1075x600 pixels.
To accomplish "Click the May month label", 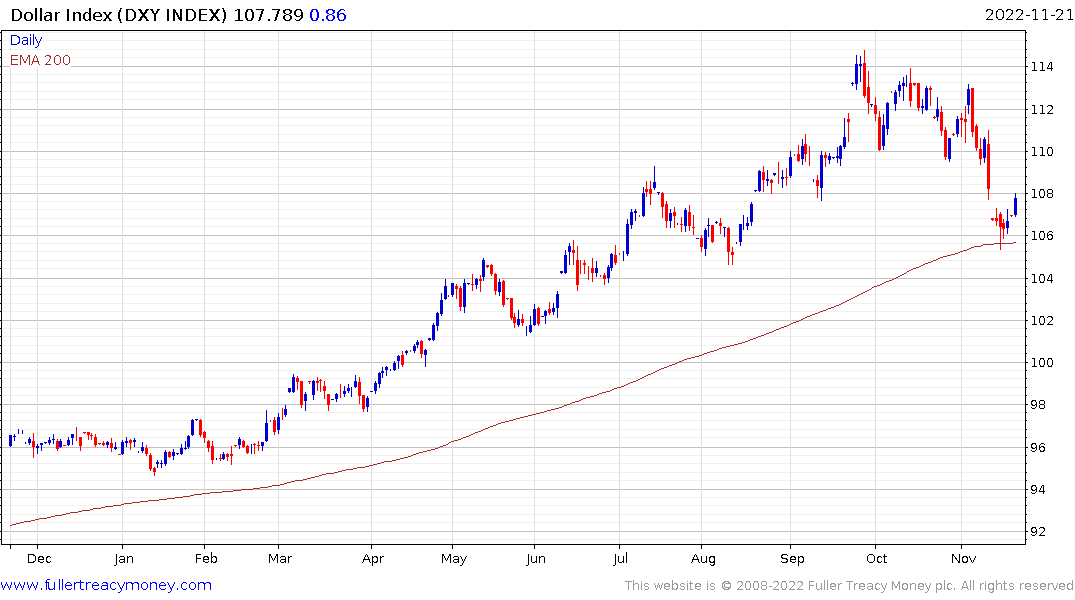I will [x=454, y=559].
